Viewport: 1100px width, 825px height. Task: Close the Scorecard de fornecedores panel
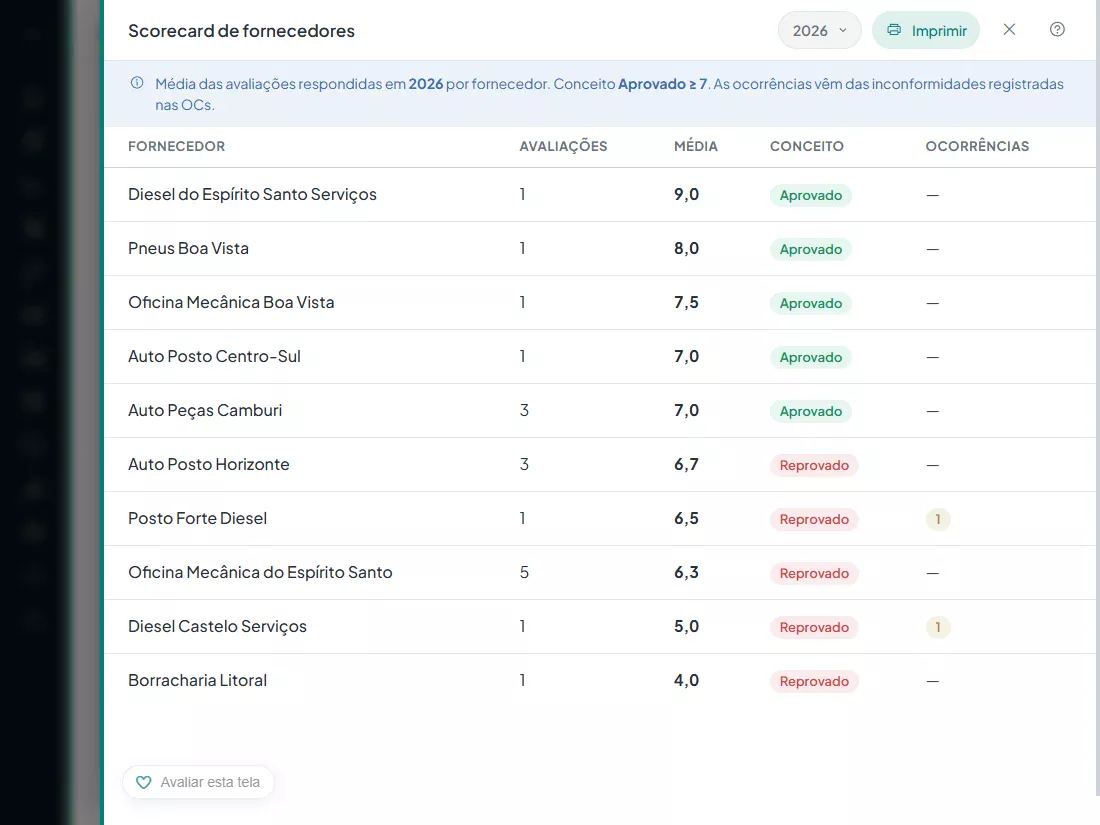1009,29
